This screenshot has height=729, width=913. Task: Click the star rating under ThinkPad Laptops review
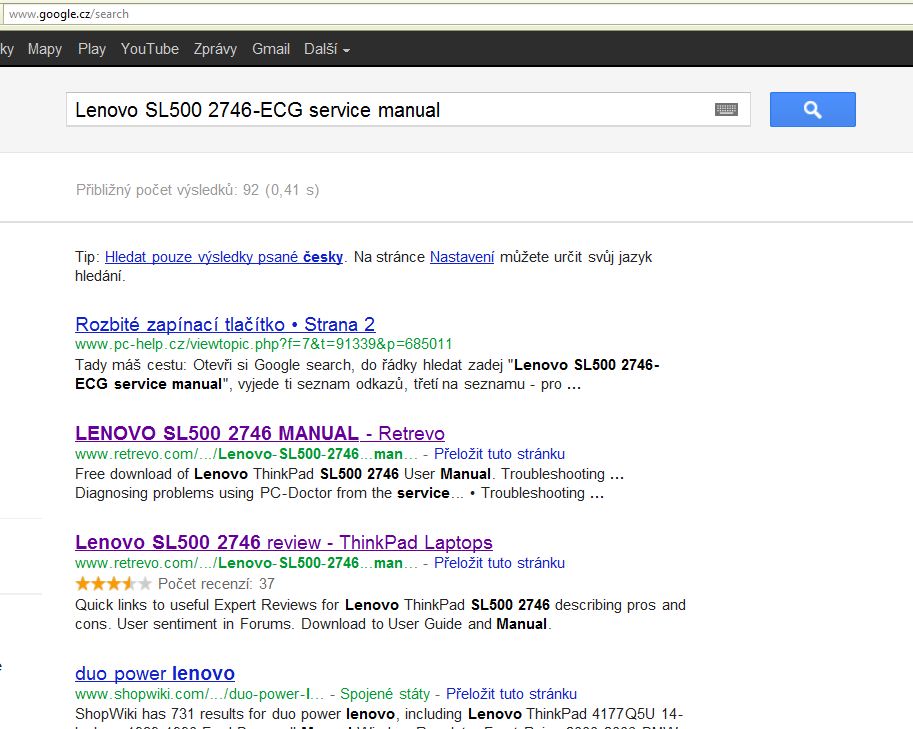tap(114, 583)
